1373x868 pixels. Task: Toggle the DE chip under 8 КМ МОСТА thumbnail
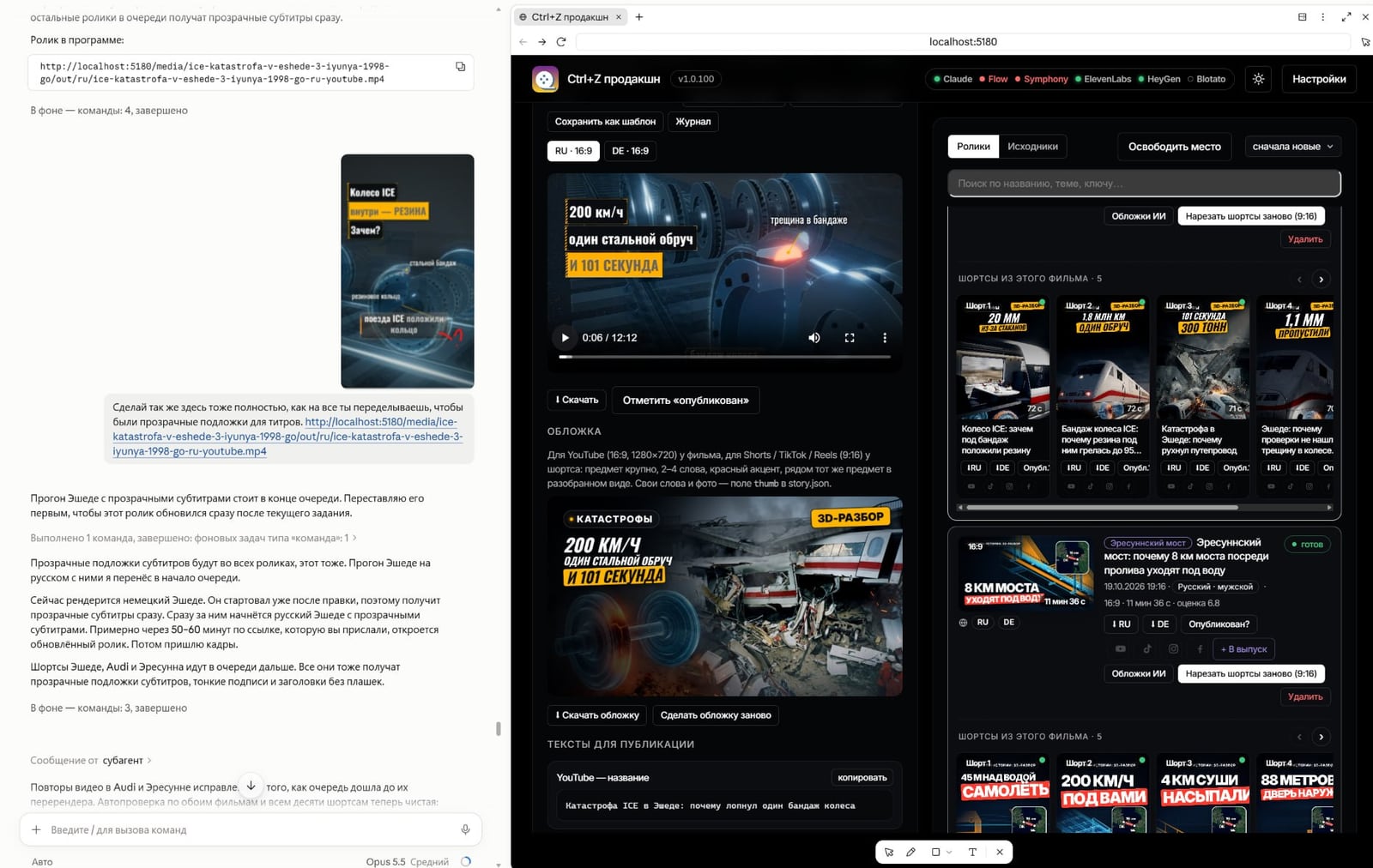[x=1009, y=622]
